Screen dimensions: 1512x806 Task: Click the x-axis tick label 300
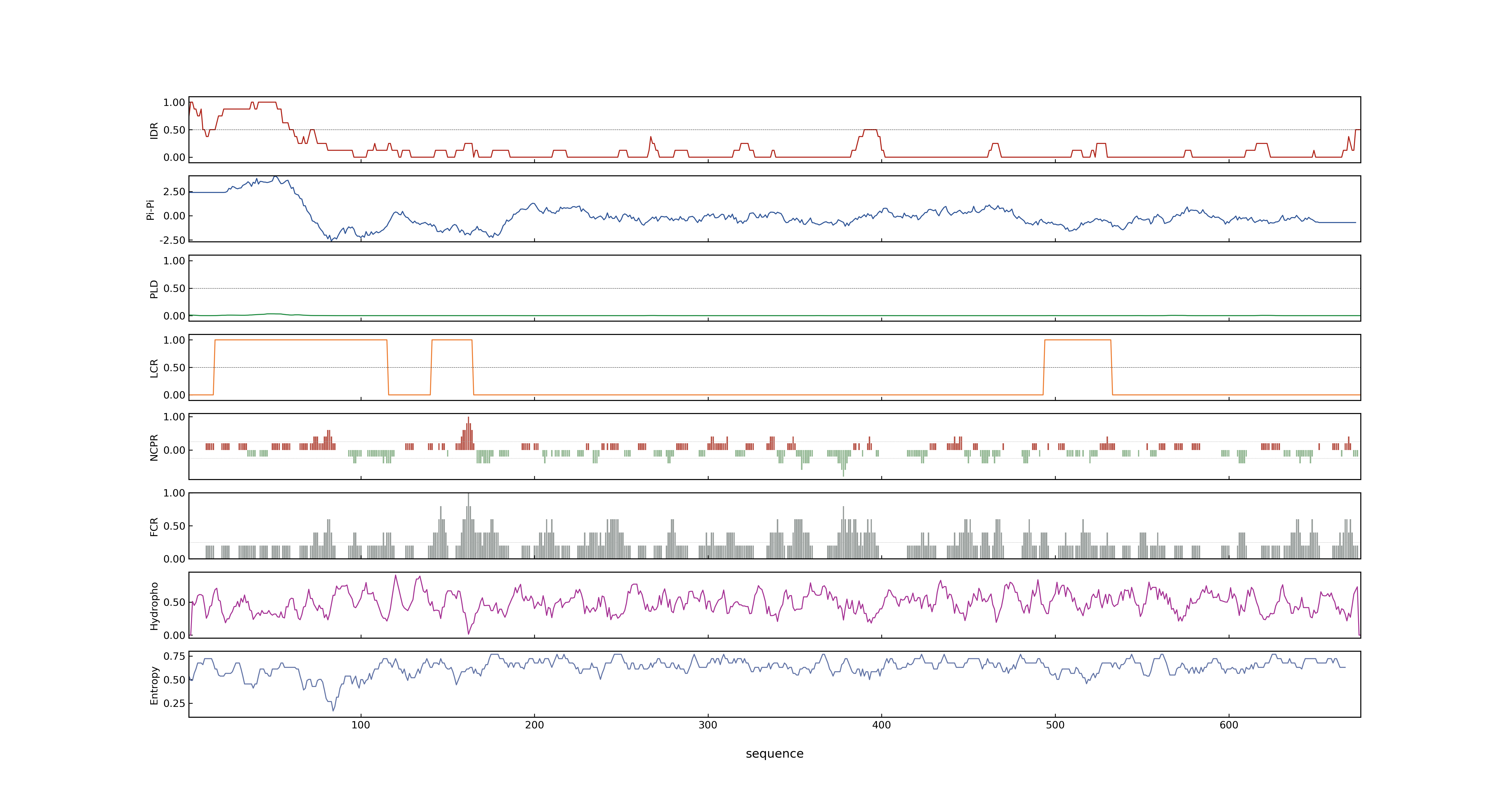pyautogui.click(x=708, y=725)
